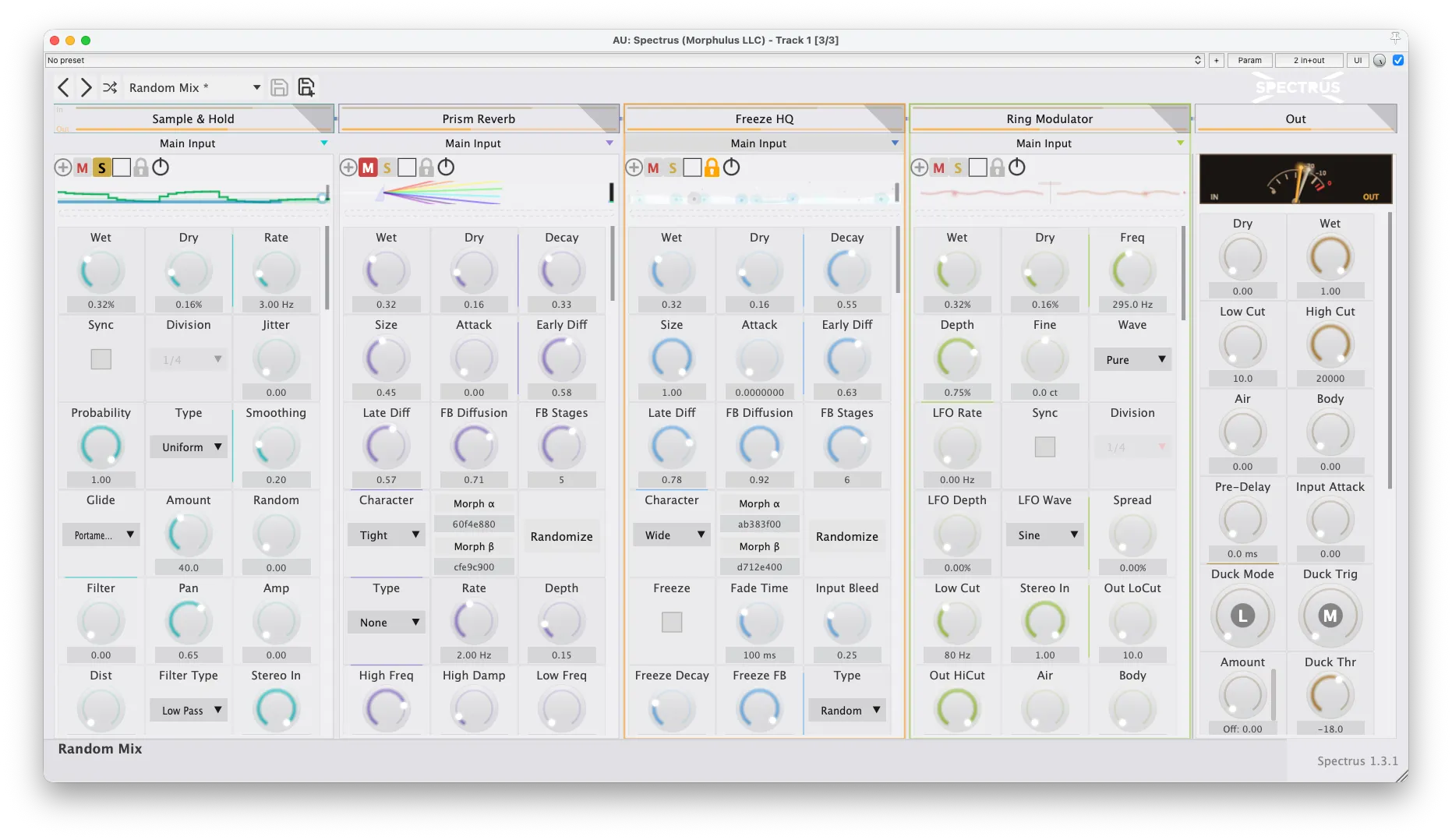This screenshot has width=1452, height=840.
Task: Add module after Ring Modulator
Action: click(920, 168)
